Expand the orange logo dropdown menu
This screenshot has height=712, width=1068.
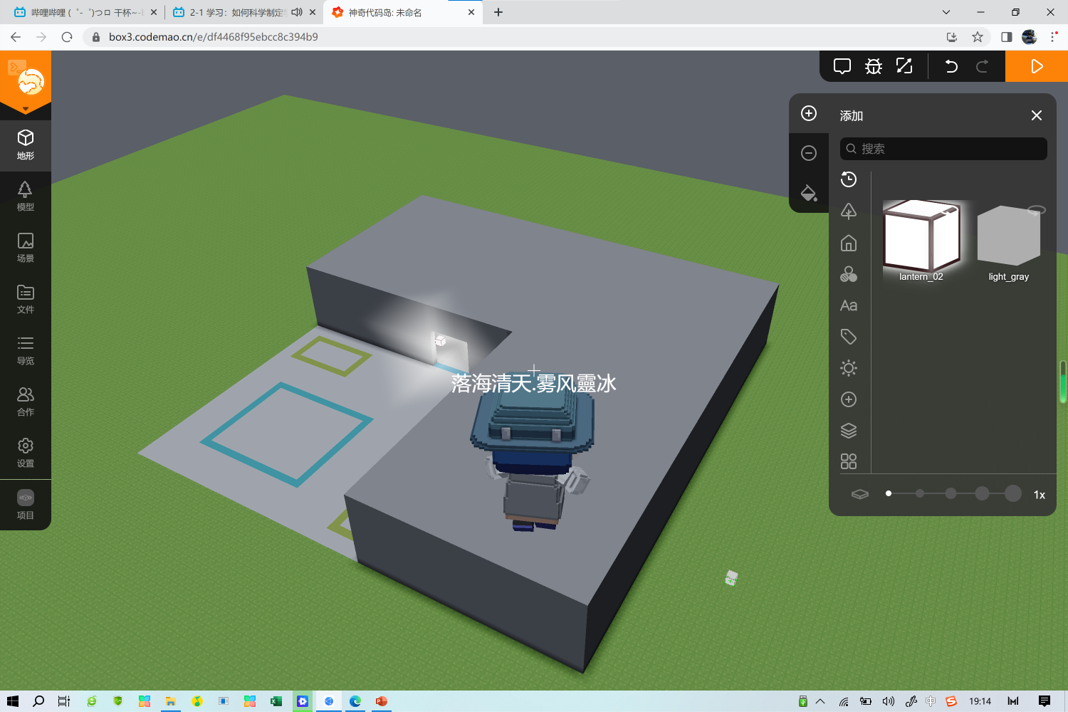(x=25, y=108)
